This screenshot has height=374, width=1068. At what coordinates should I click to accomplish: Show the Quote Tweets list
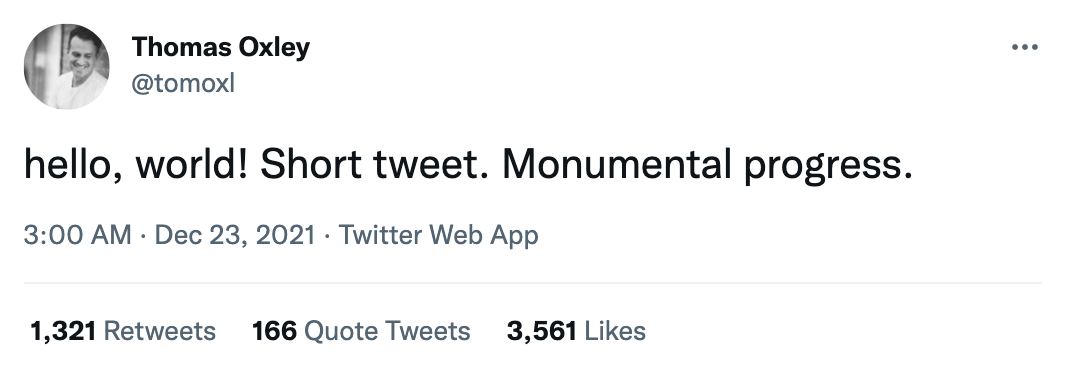pos(361,332)
